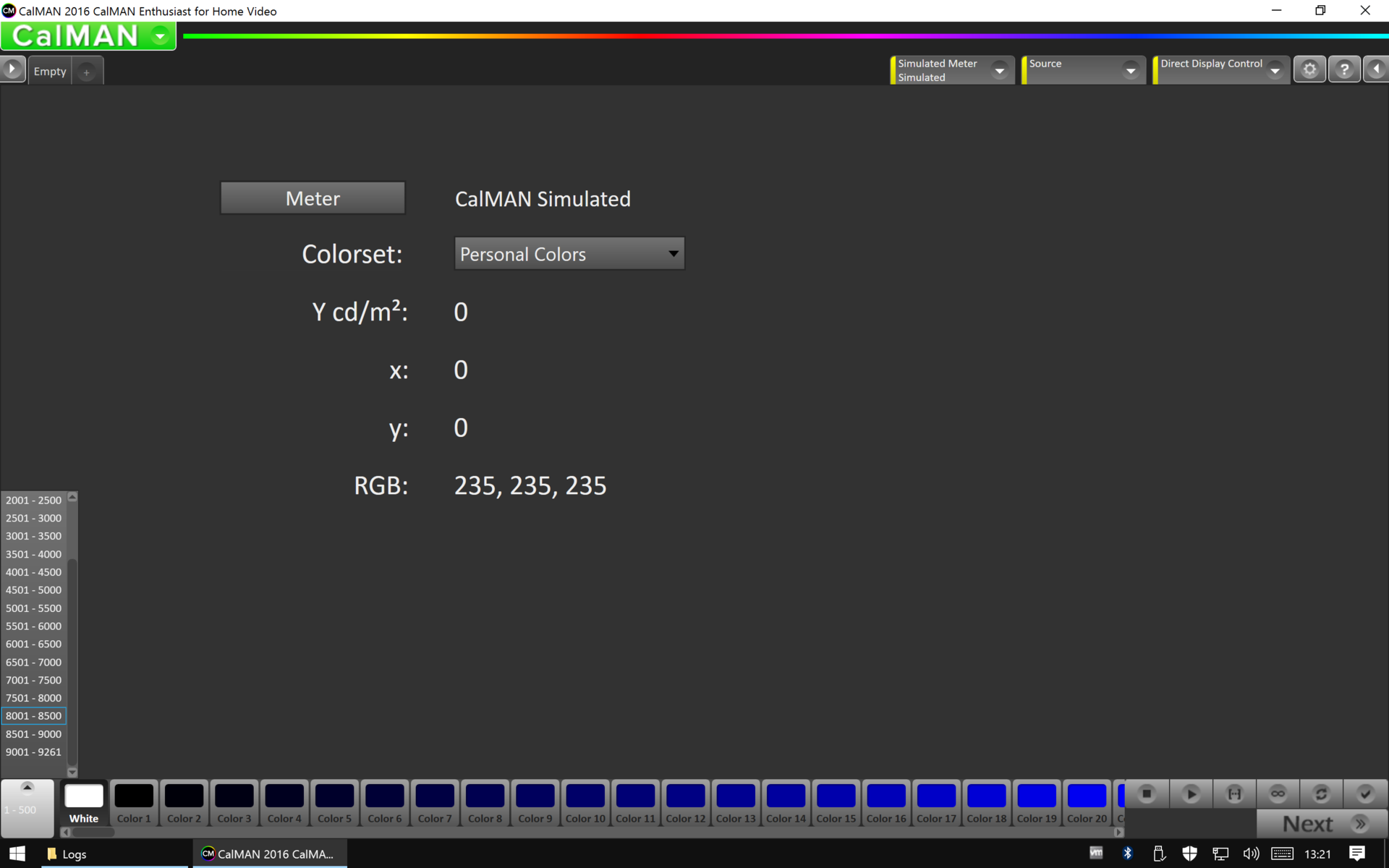
Task: Collapse the right panel with left arrow icon
Action: [x=1376, y=69]
